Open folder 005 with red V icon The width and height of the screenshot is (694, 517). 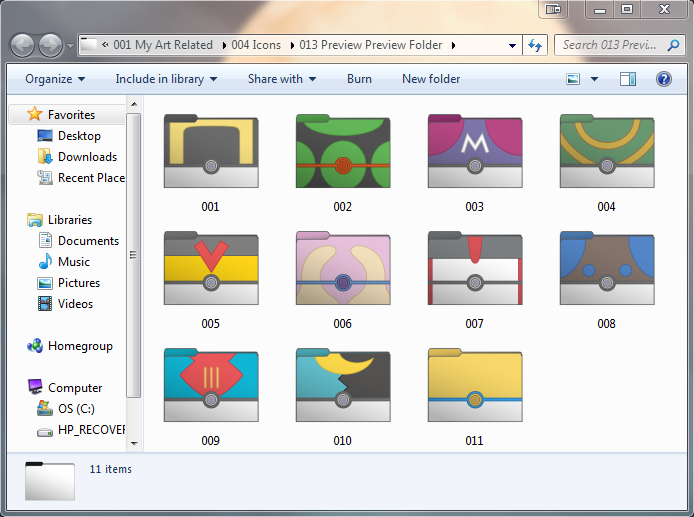(211, 268)
